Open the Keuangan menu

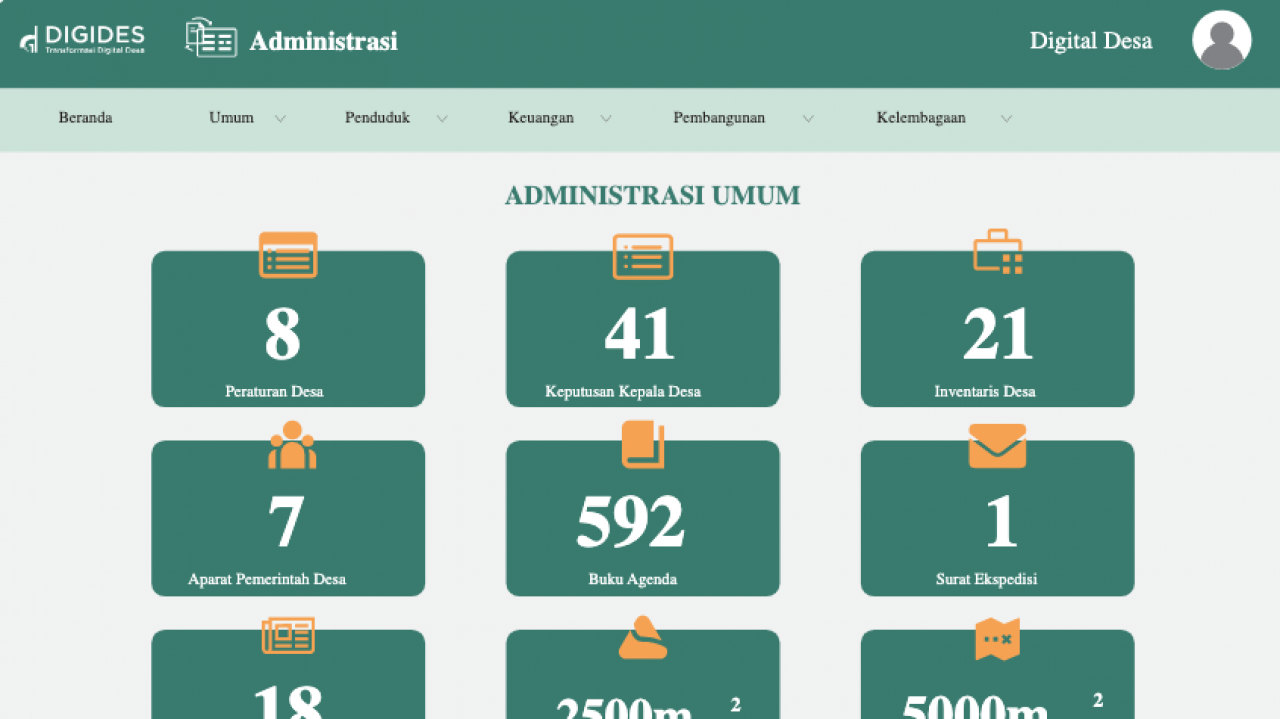541,118
